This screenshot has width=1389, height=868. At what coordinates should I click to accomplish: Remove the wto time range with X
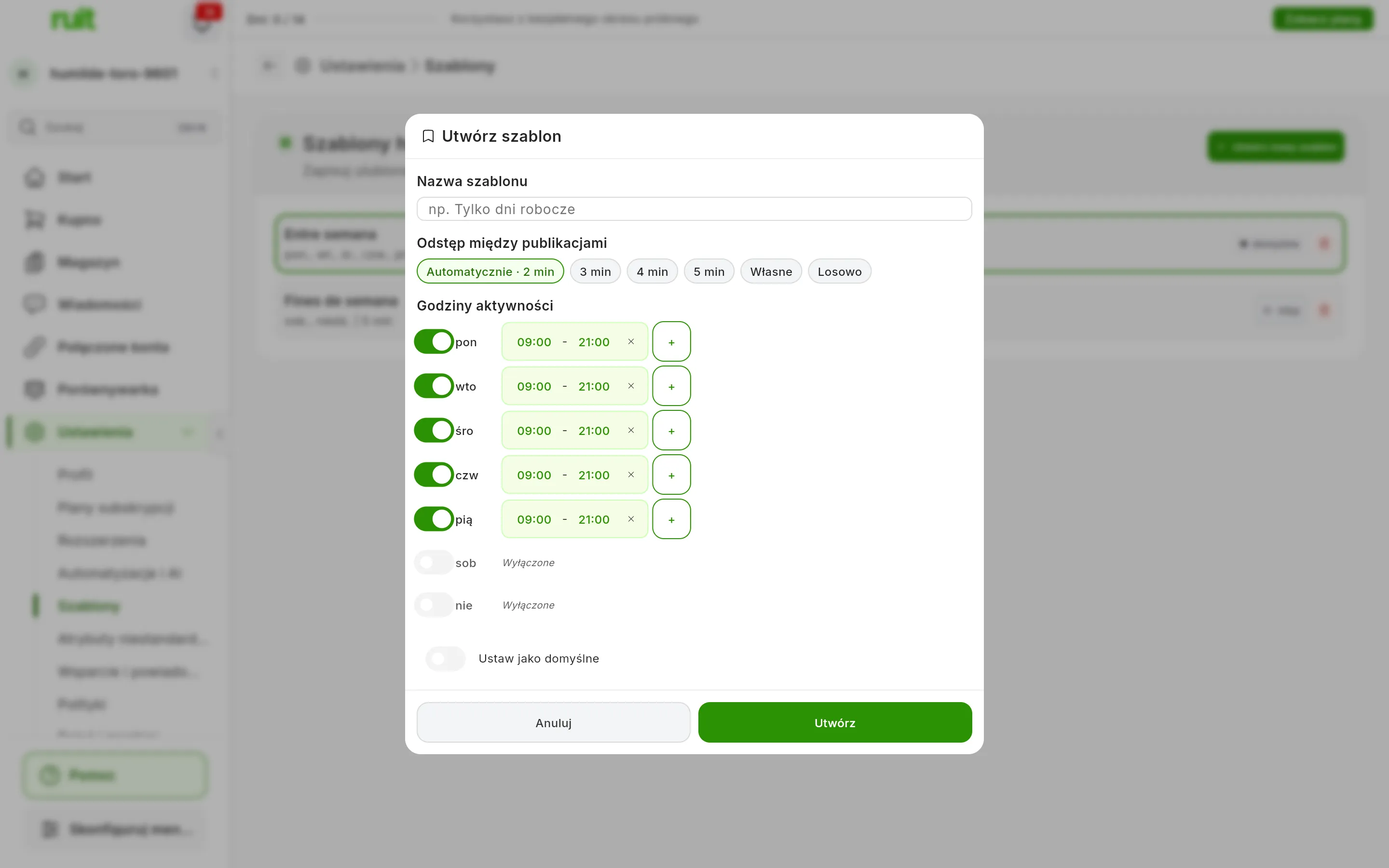pos(631,386)
